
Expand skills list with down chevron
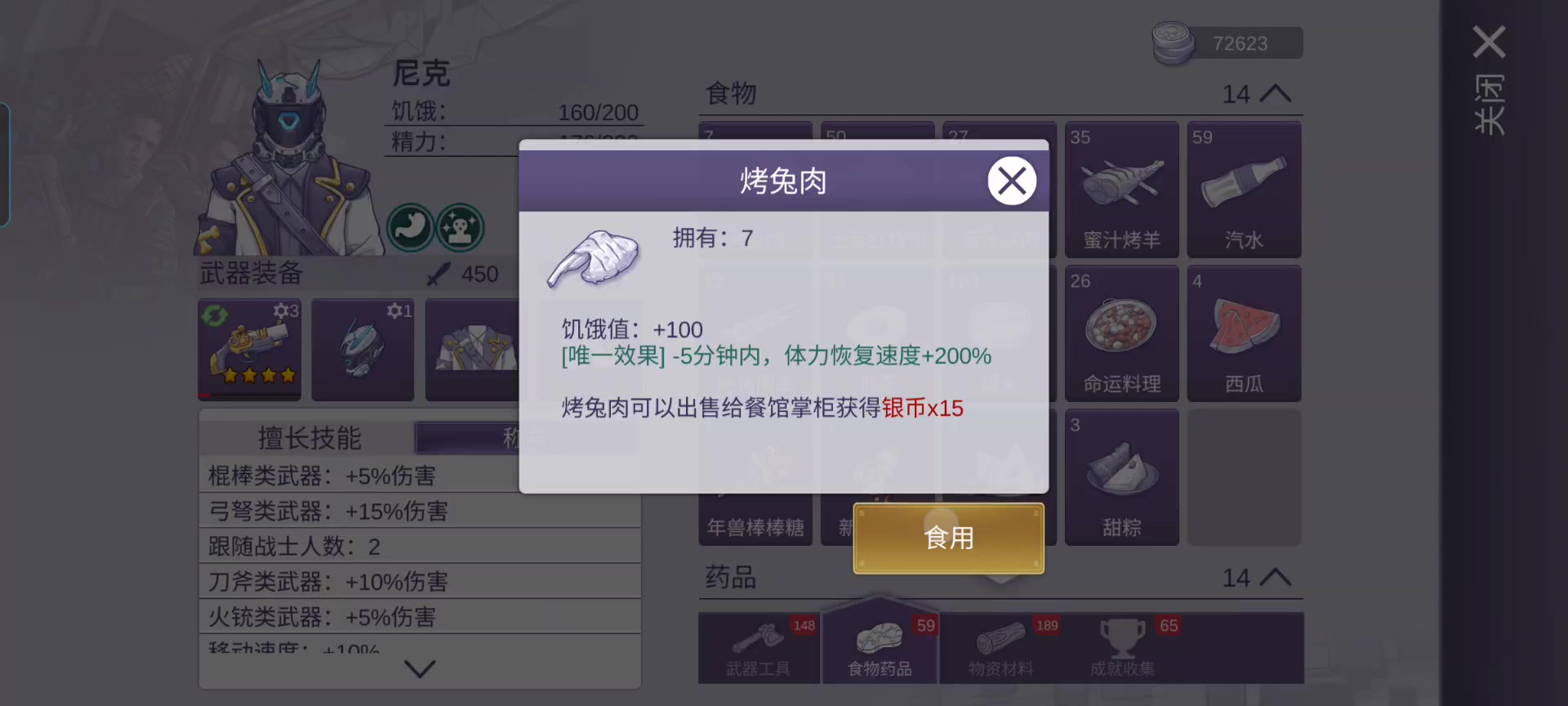tap(420, 669)
